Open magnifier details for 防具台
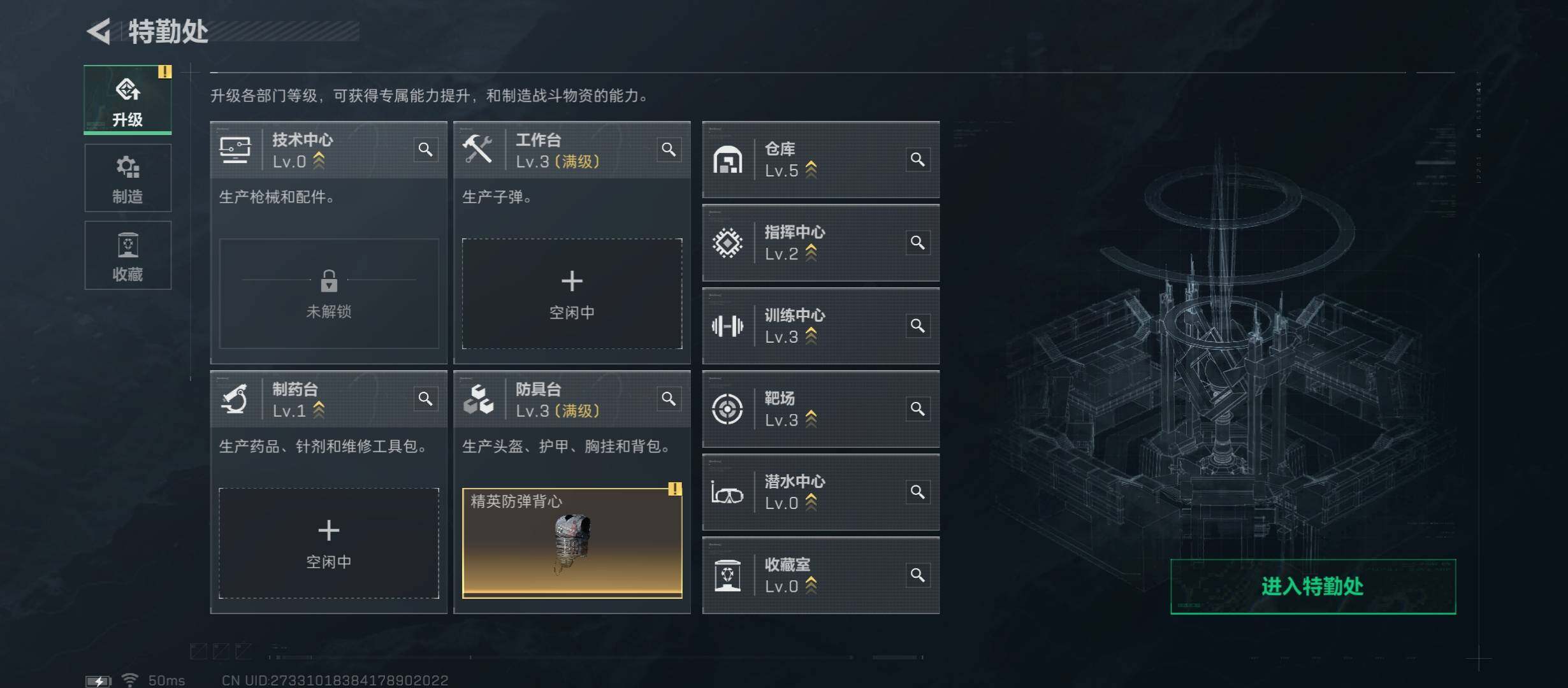The image size is (1568, 688). point(669,399)
